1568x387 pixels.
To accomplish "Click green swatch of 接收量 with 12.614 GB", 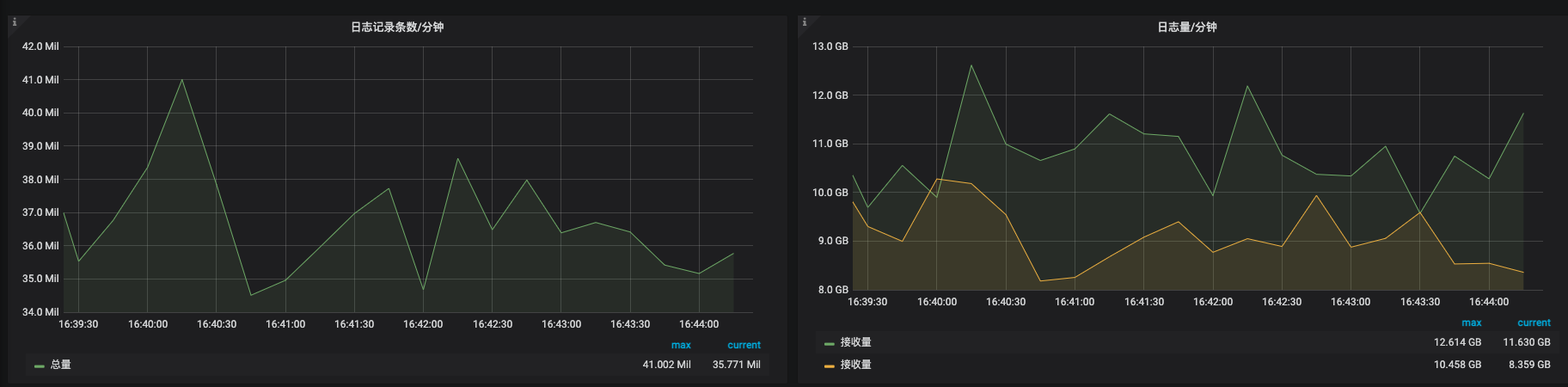I will tap(830, 343).
